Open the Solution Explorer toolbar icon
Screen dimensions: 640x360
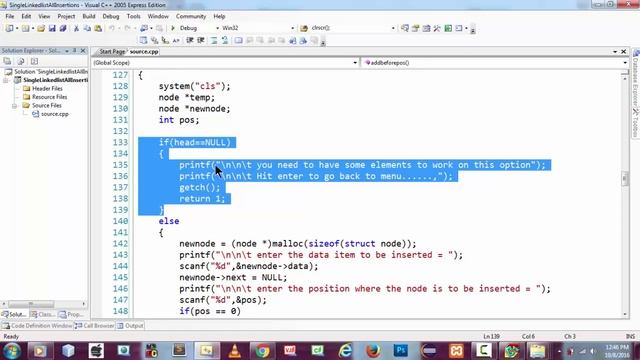404,28
